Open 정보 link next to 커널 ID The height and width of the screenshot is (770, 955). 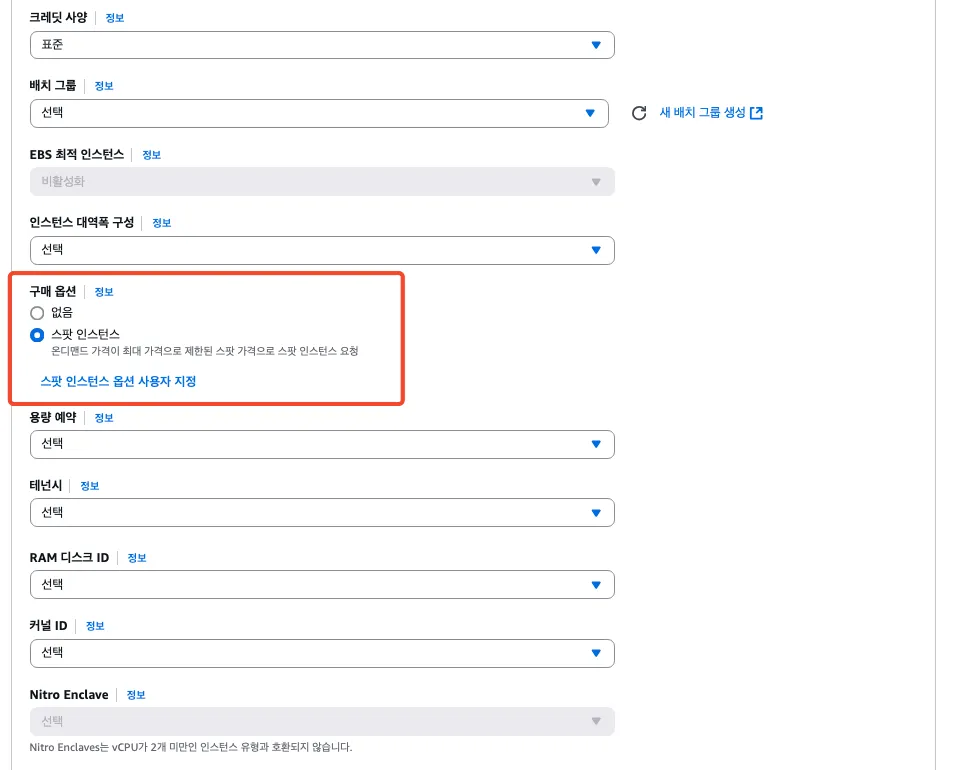point(95,626)
